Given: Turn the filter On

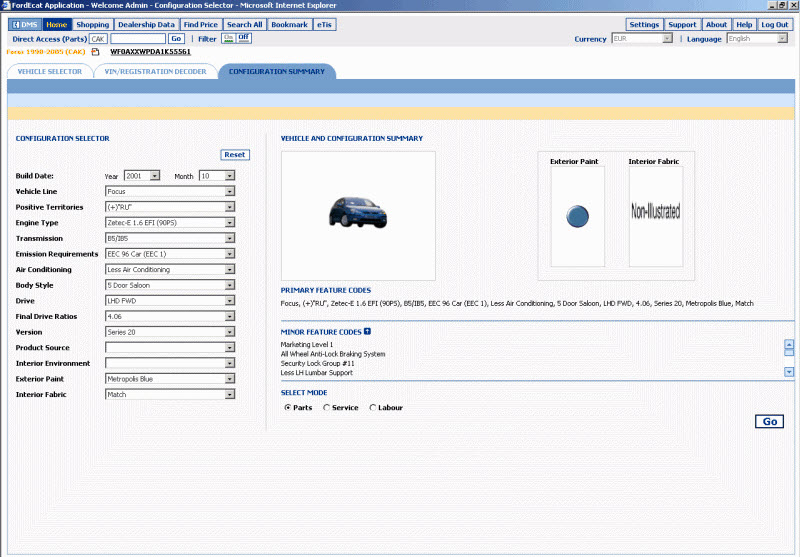Looking at the screenshot, I should click(228, 38).
